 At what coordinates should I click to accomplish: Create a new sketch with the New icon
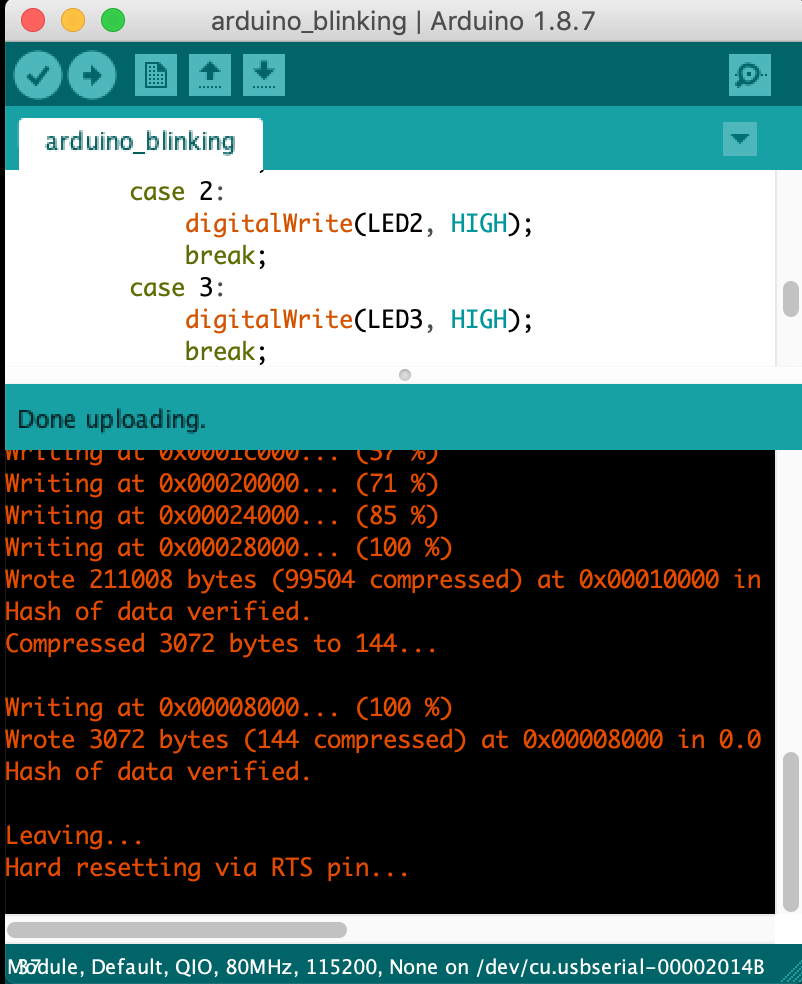156,75
